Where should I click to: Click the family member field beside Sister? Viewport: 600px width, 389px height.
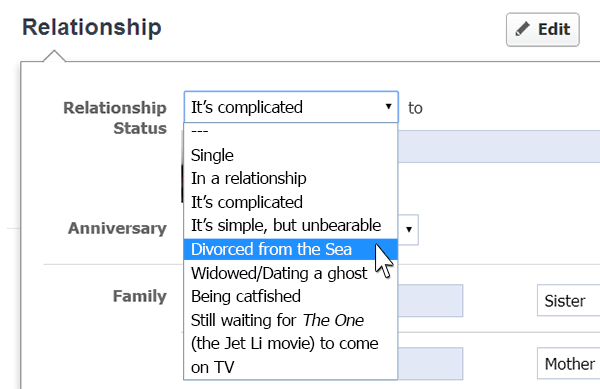click(430, 301)
